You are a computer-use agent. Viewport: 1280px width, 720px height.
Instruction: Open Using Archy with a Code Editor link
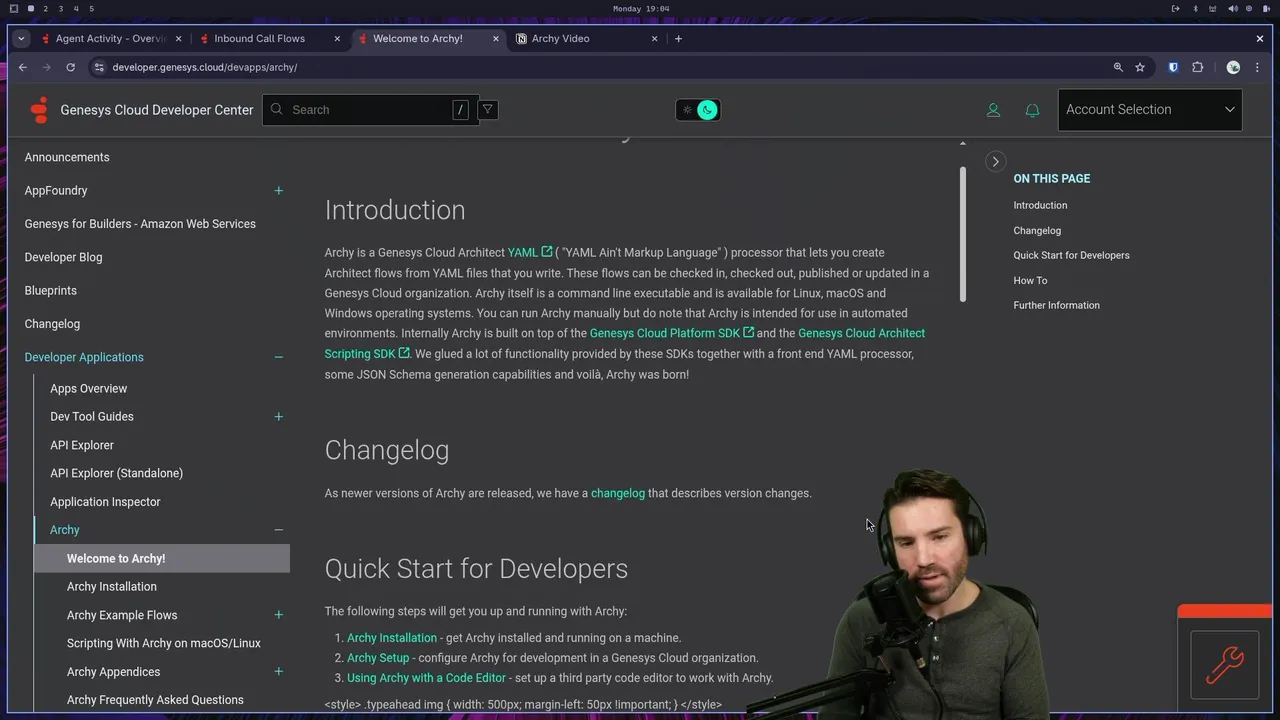click(426, 678)
